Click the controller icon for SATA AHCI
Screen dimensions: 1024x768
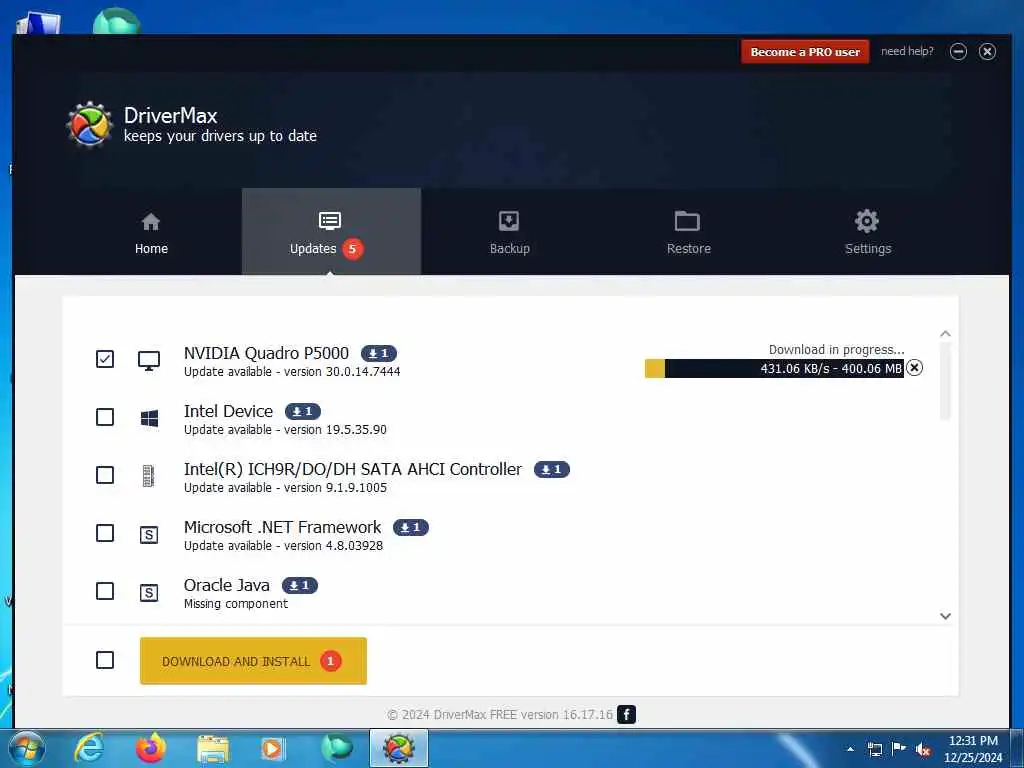(x=149, y=476)
